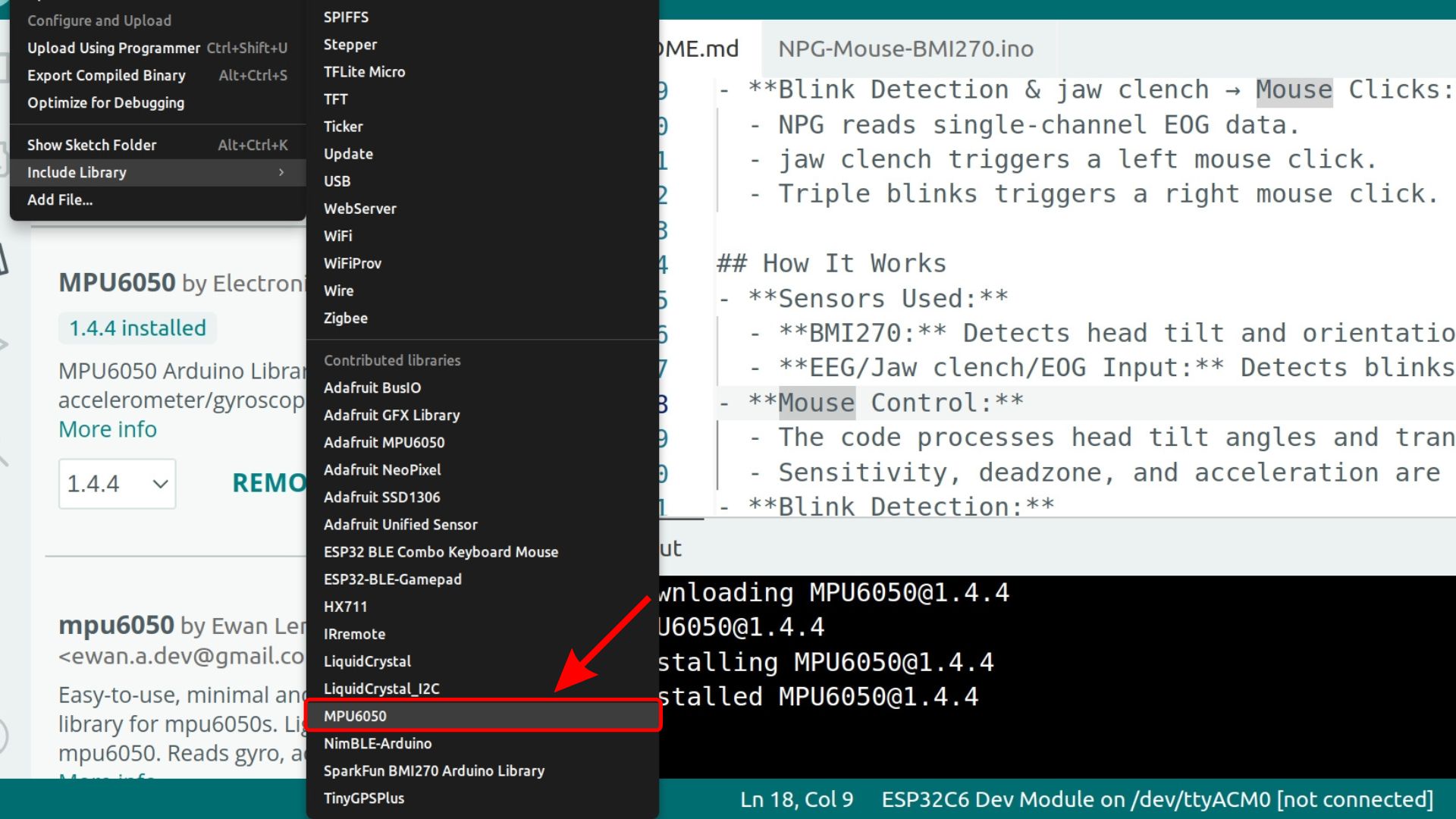Select MPU6050 from contributed libraries
The image size is (1456, 819).
point(482,716)
